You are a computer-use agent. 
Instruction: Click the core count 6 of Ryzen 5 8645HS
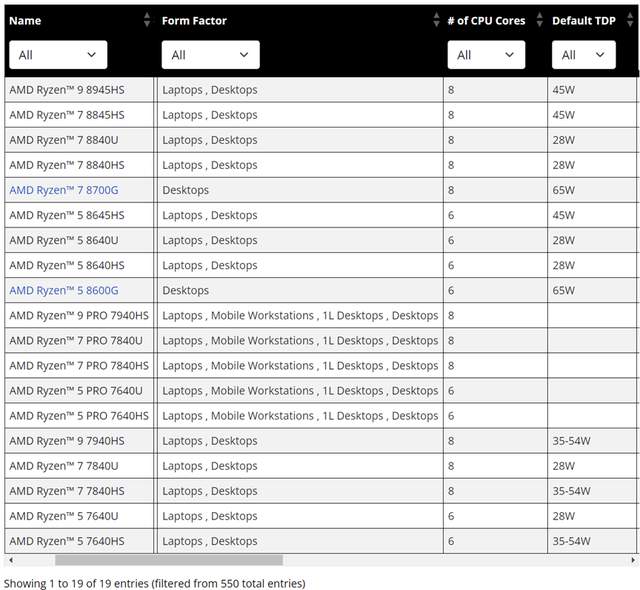point(451,215)
